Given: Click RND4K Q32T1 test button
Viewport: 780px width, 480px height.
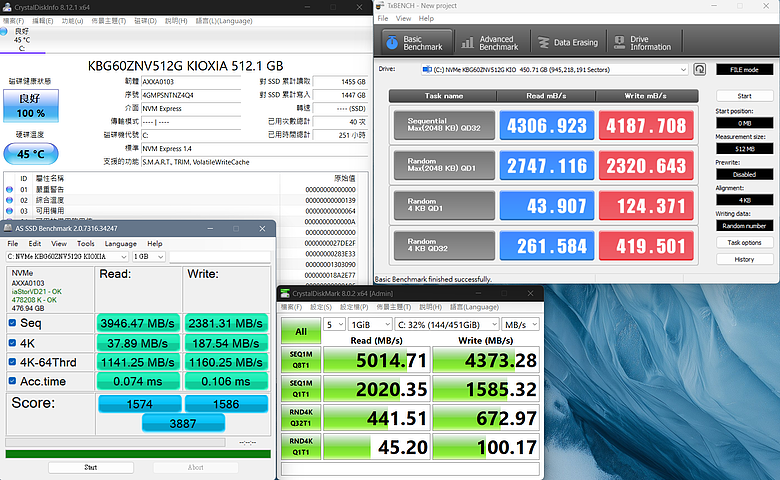Looking at the screenshot, I should [301, 417].
